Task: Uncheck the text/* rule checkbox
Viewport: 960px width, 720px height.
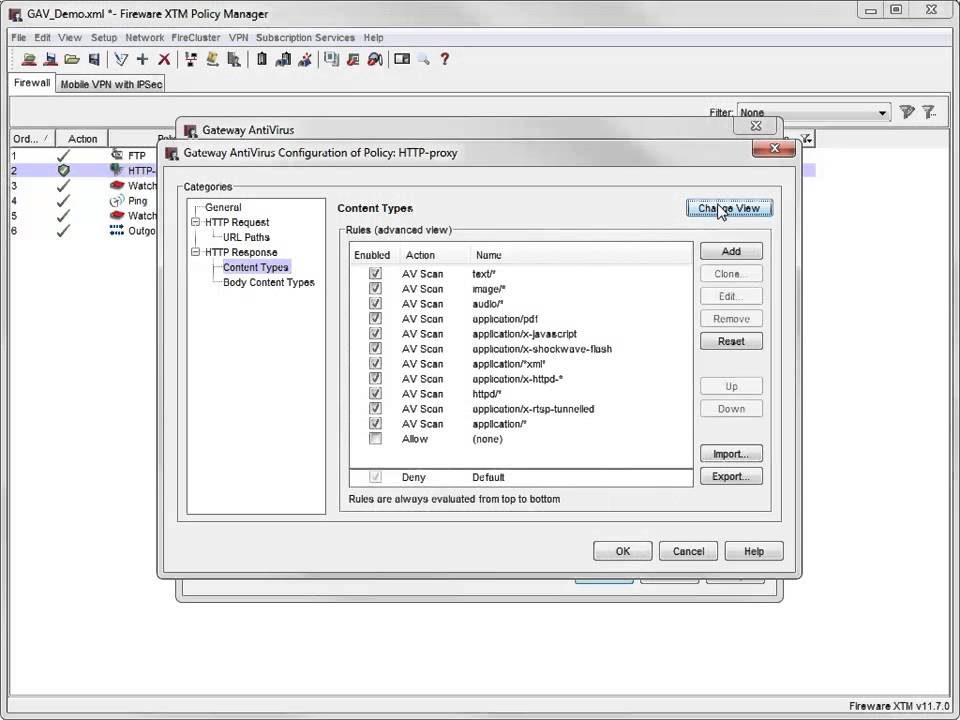Action: [x=375, y=273]
